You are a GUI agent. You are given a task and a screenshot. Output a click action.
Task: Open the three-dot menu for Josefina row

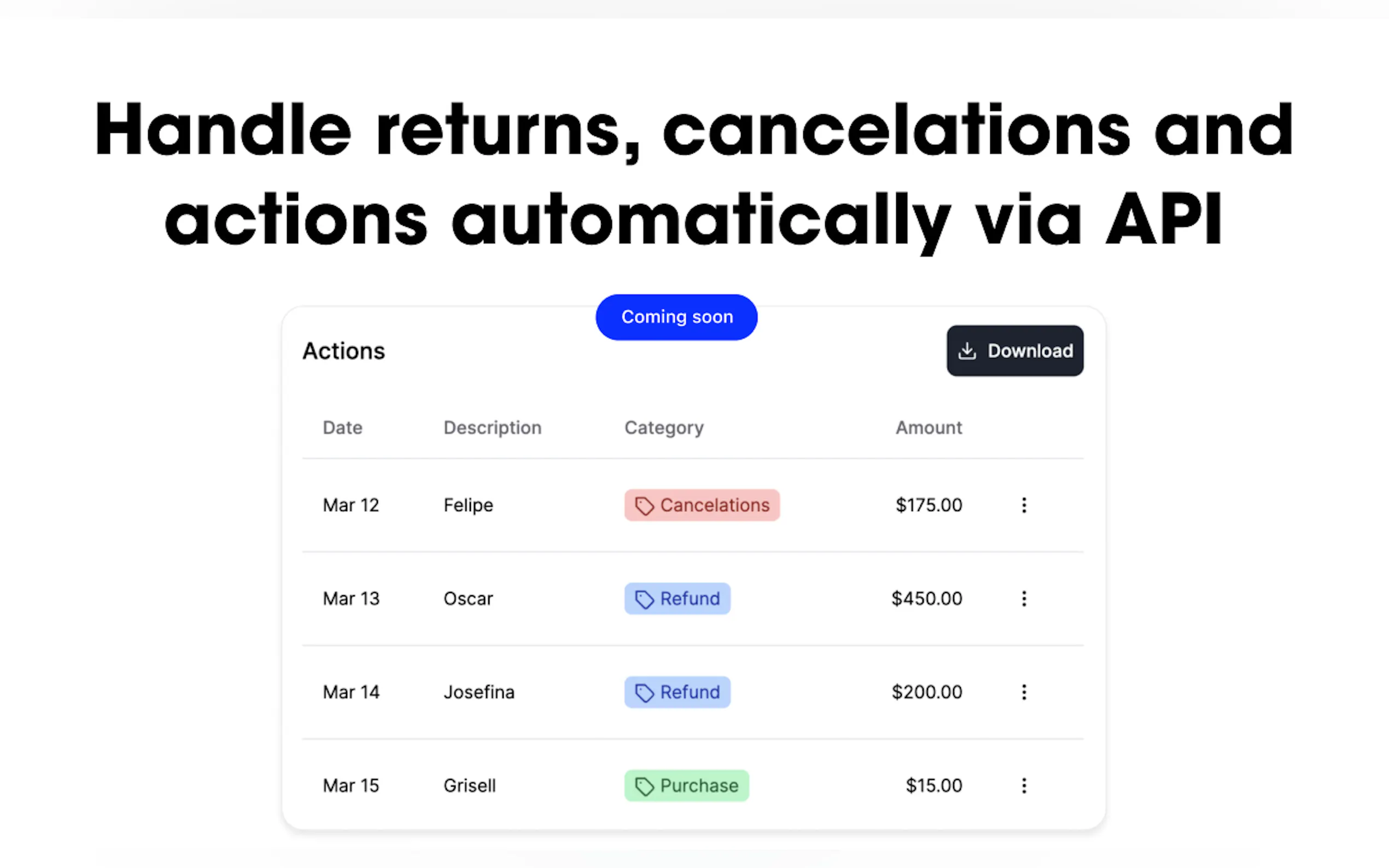[1024, 693]
